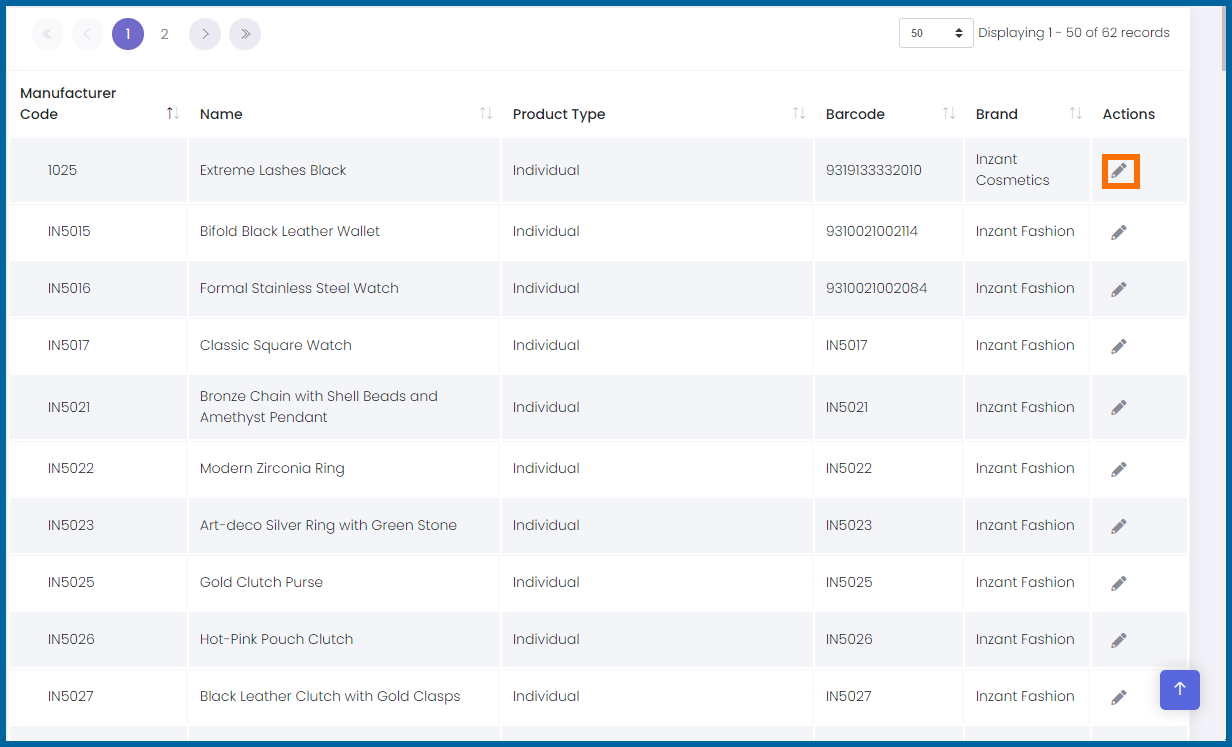Jump to the last page
This screenshot has width=1232, height=747.
tap(245, 34)
